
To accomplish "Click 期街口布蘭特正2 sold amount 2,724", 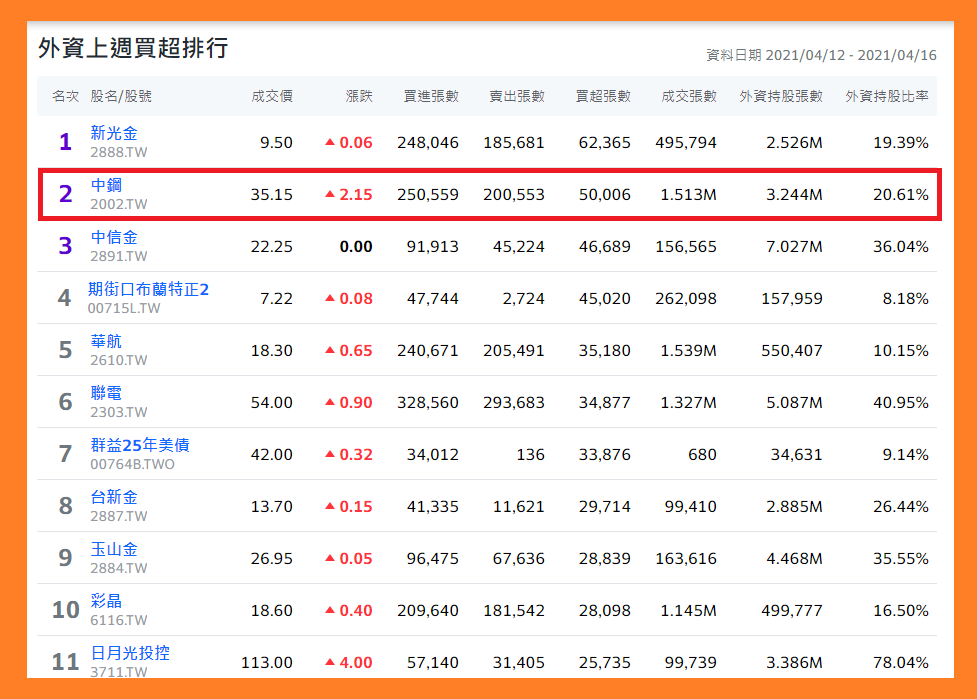I will tap(523, 299).
